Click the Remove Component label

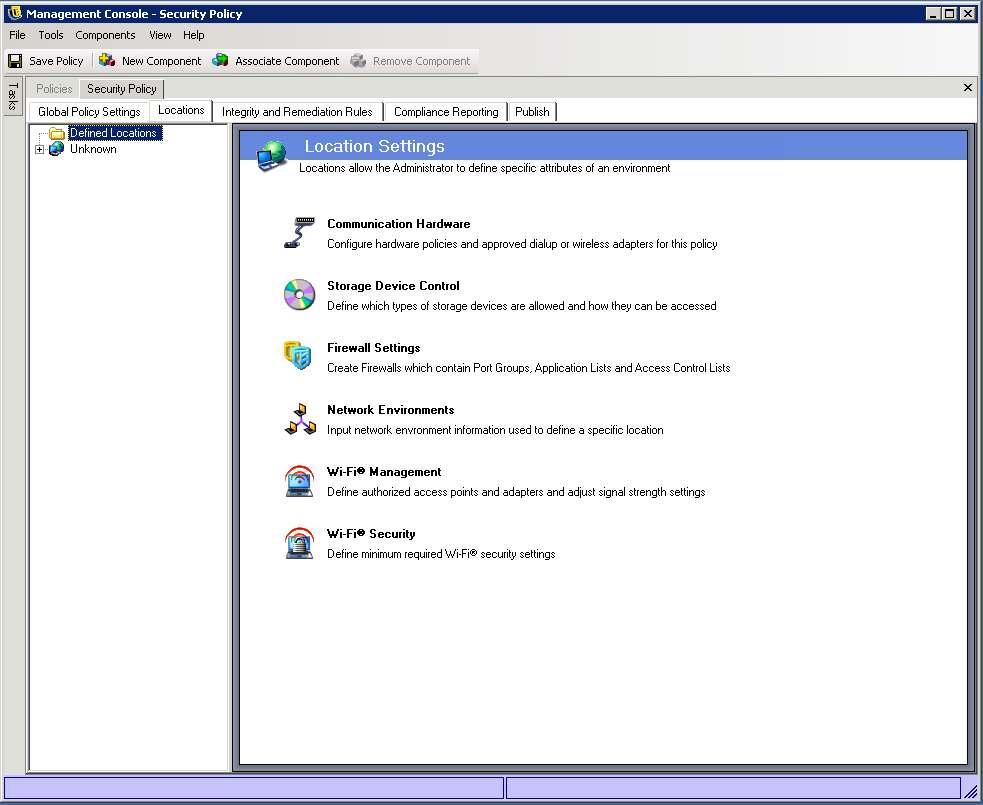point(421,61)
